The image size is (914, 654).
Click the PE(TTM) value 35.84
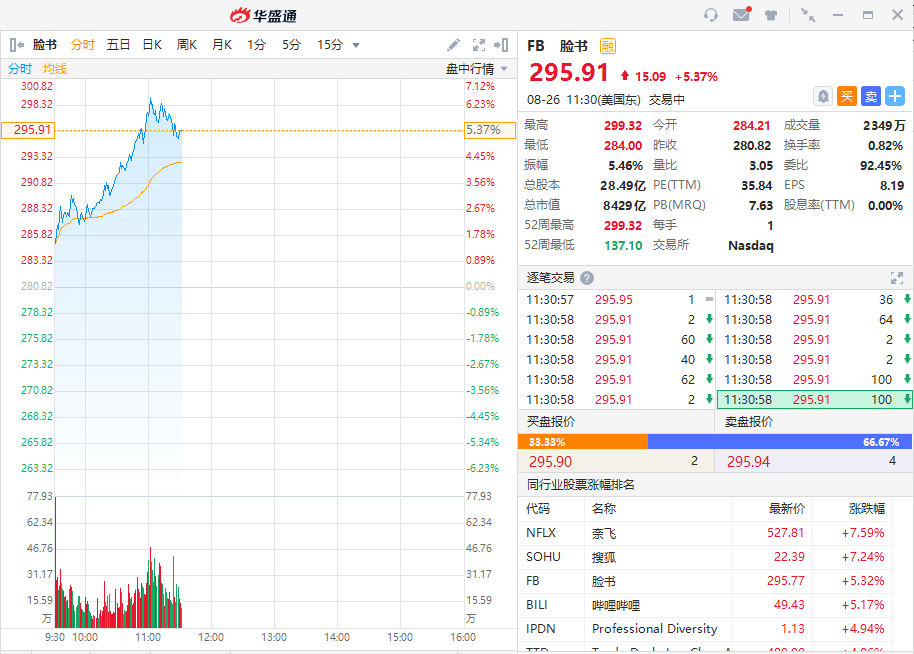tap(756, 185)
